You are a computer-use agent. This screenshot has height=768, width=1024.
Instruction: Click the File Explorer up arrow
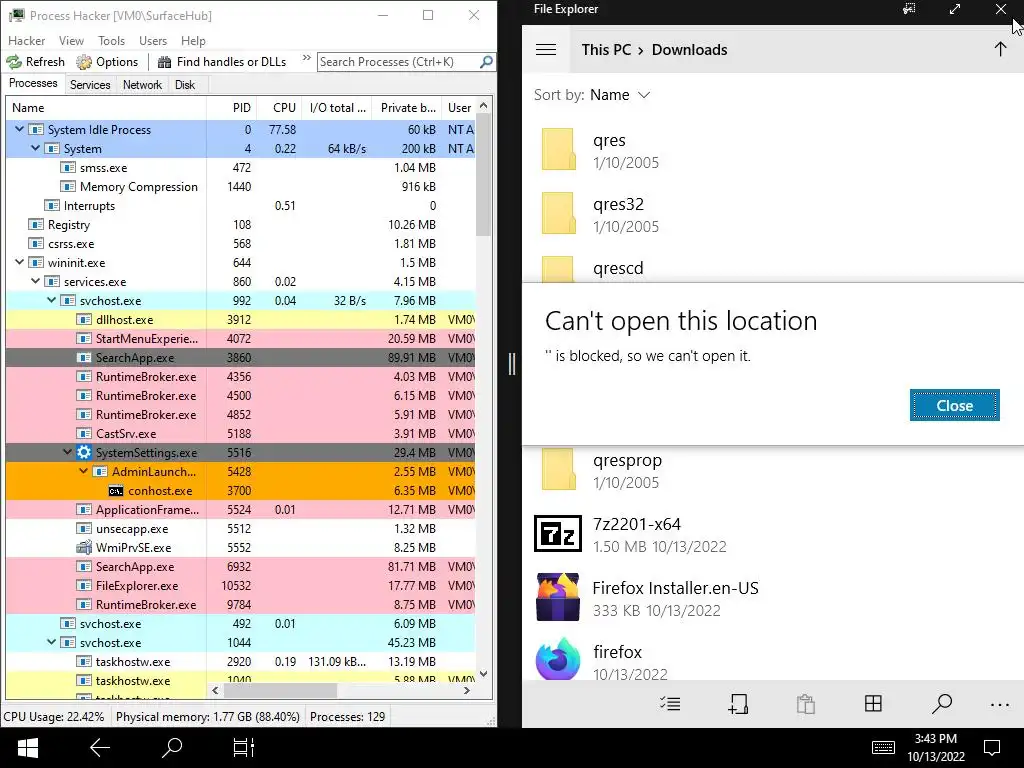pyautogui.click(x=1000, y=49)
